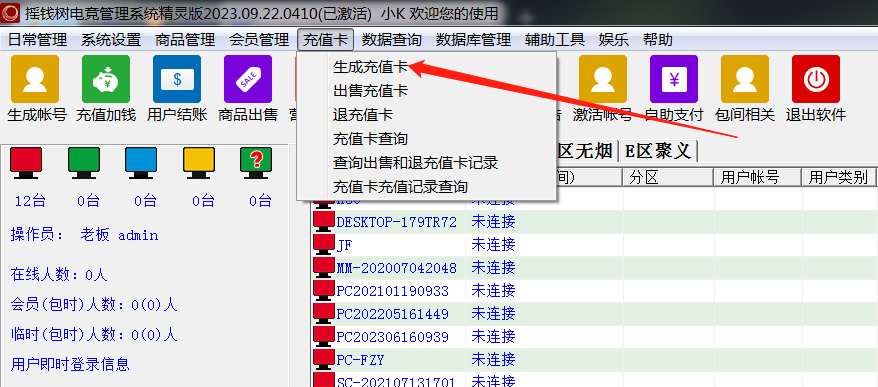This screenshot has width=878, height=387.
Task: Click the yellow monitor status icon
Action: [199, 163]
